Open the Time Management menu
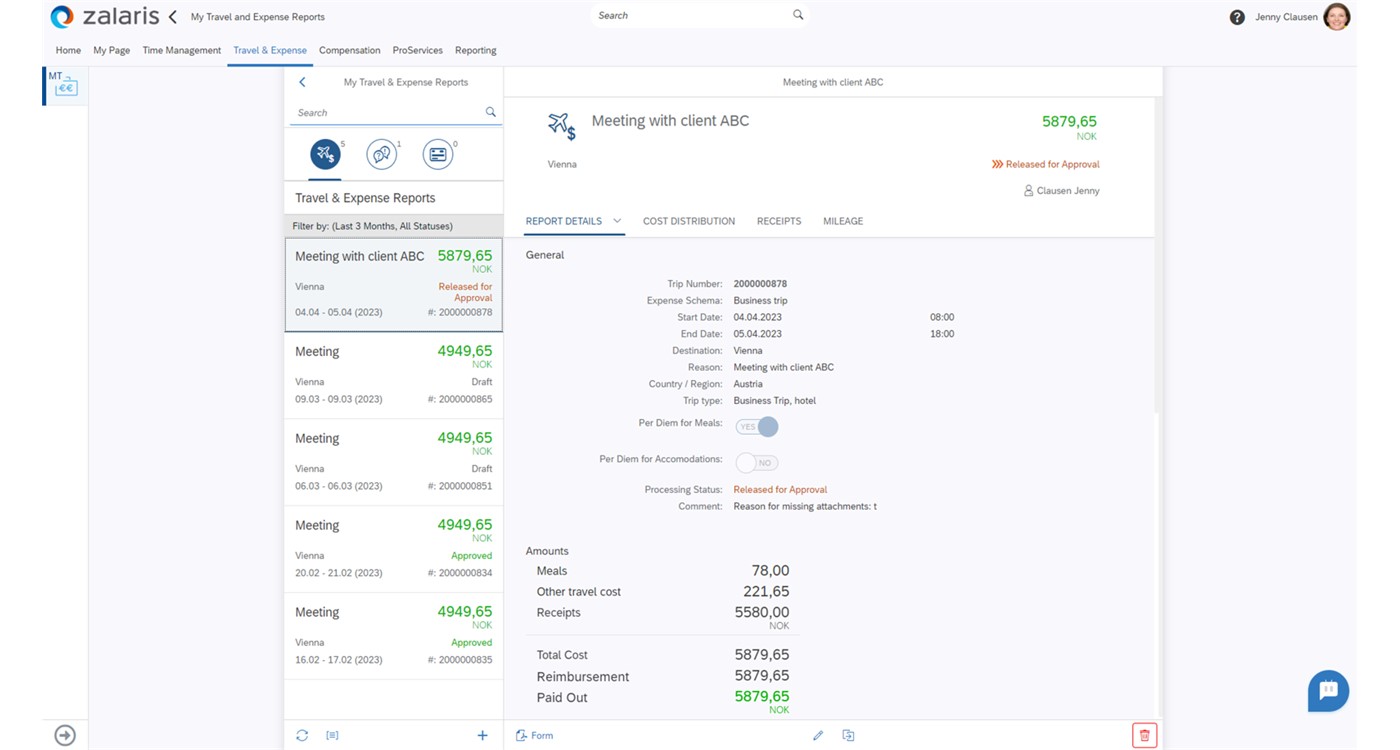 point(181,50)
